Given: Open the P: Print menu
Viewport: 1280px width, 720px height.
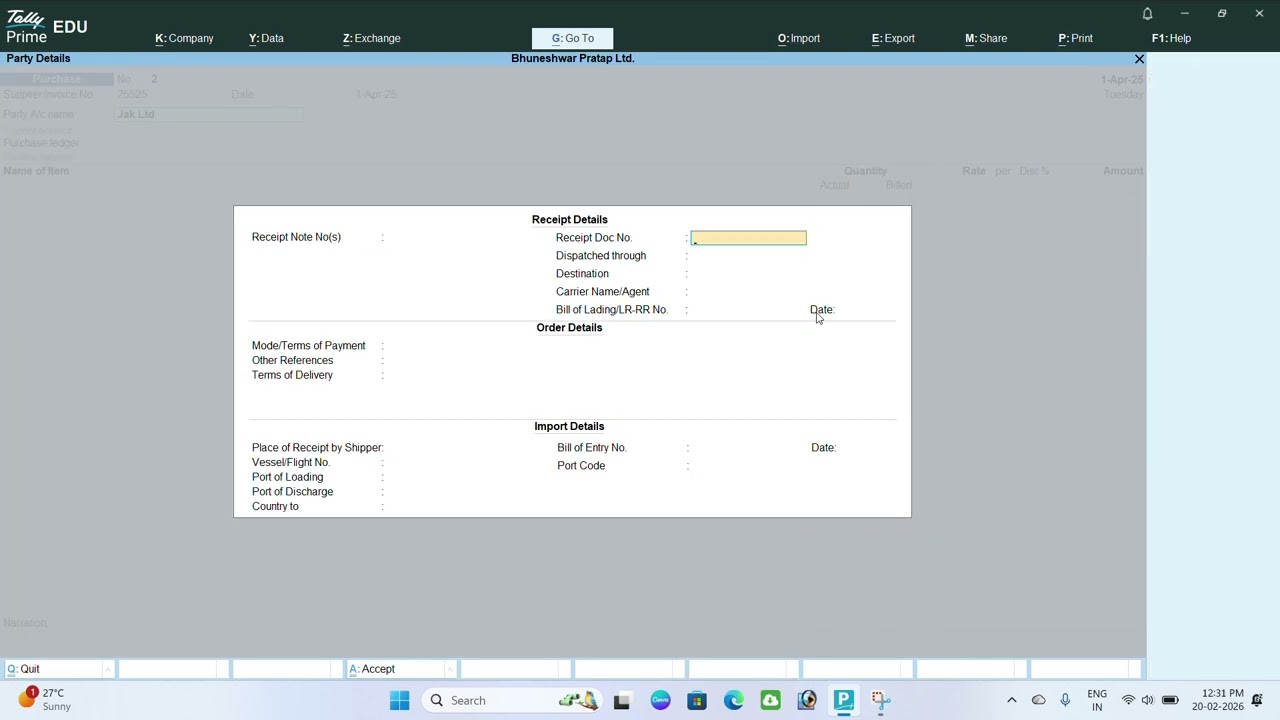Looking at the screenshot, I should tap(1075, 38).
